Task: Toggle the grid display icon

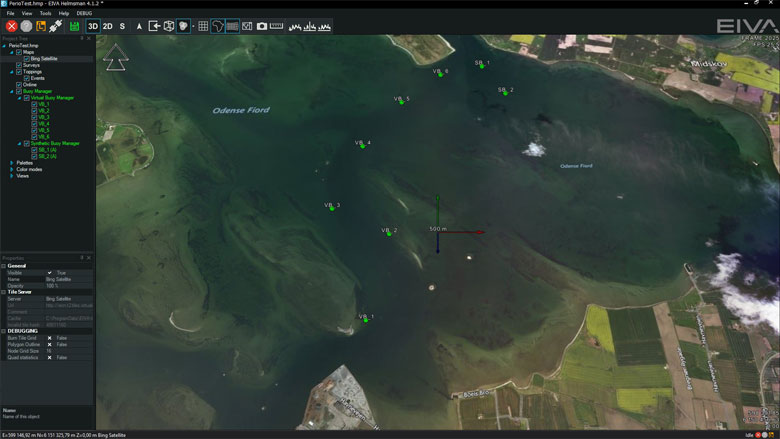Action: tap(203, 26)
